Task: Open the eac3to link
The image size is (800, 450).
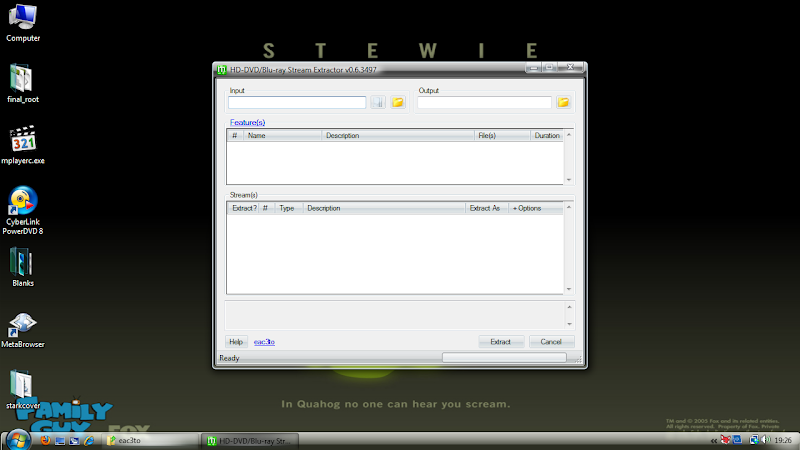Action: 264,342
